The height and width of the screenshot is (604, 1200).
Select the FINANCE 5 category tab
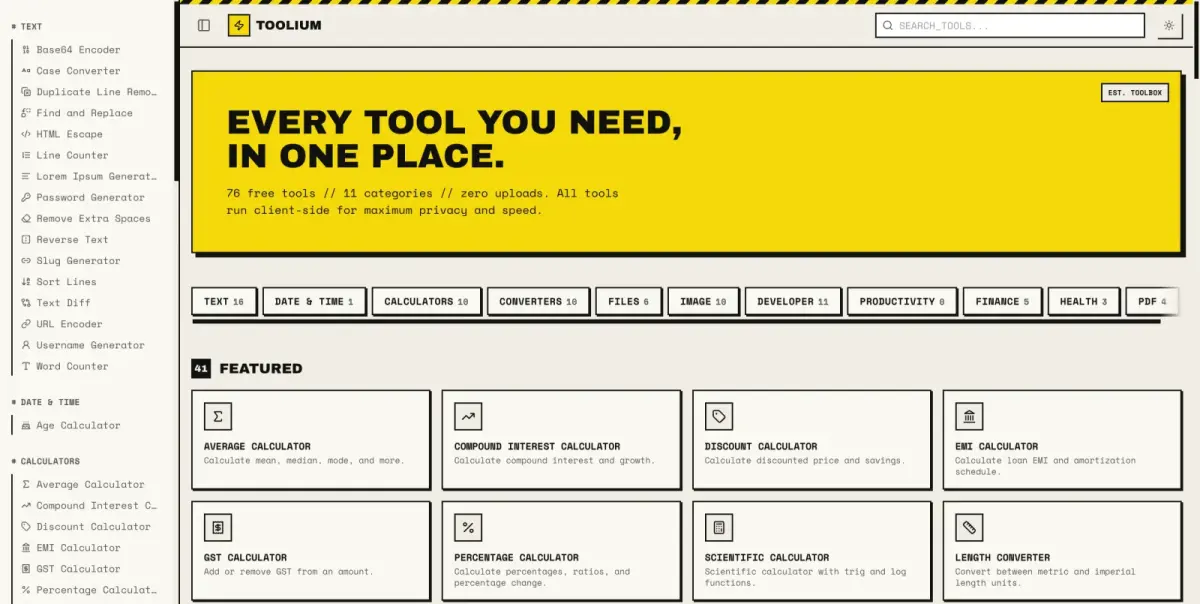pos(1002,301)
